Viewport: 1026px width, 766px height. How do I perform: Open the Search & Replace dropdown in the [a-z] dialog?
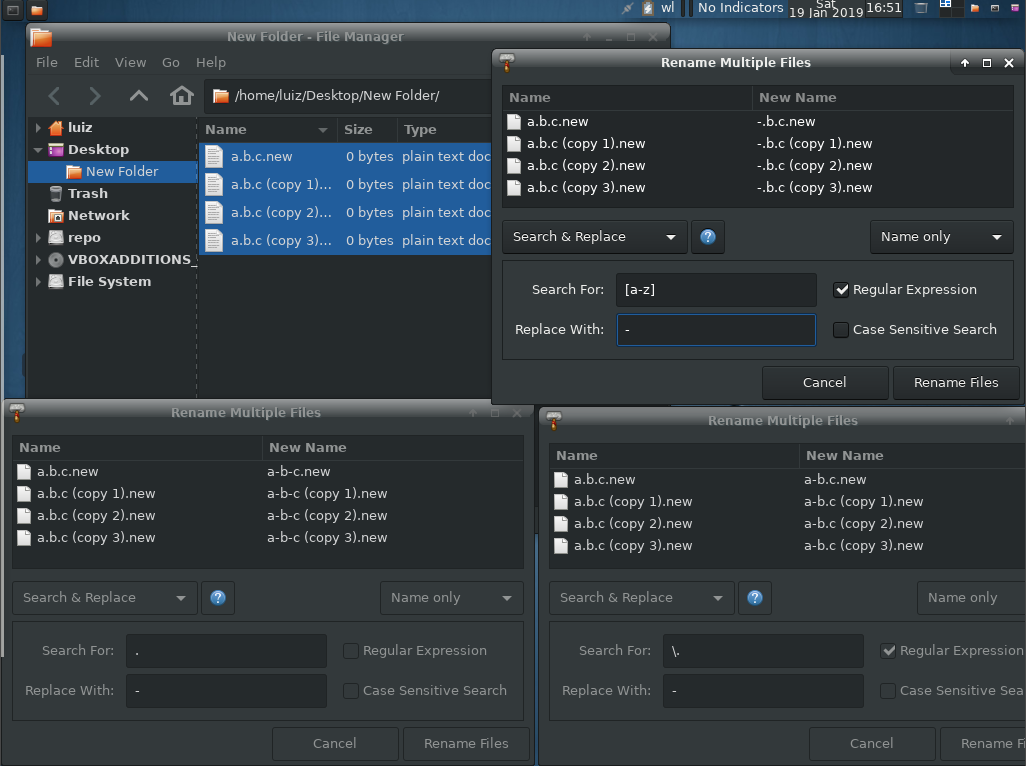pos(594,237)
